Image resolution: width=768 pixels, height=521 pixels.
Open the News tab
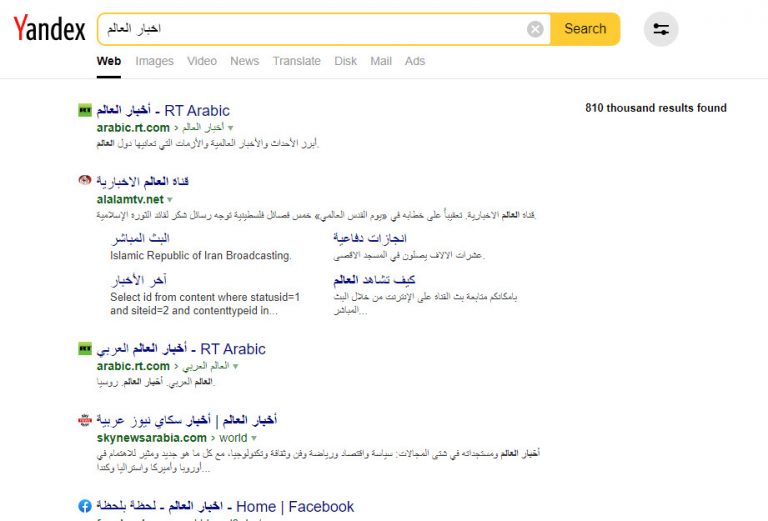point(244,61)
